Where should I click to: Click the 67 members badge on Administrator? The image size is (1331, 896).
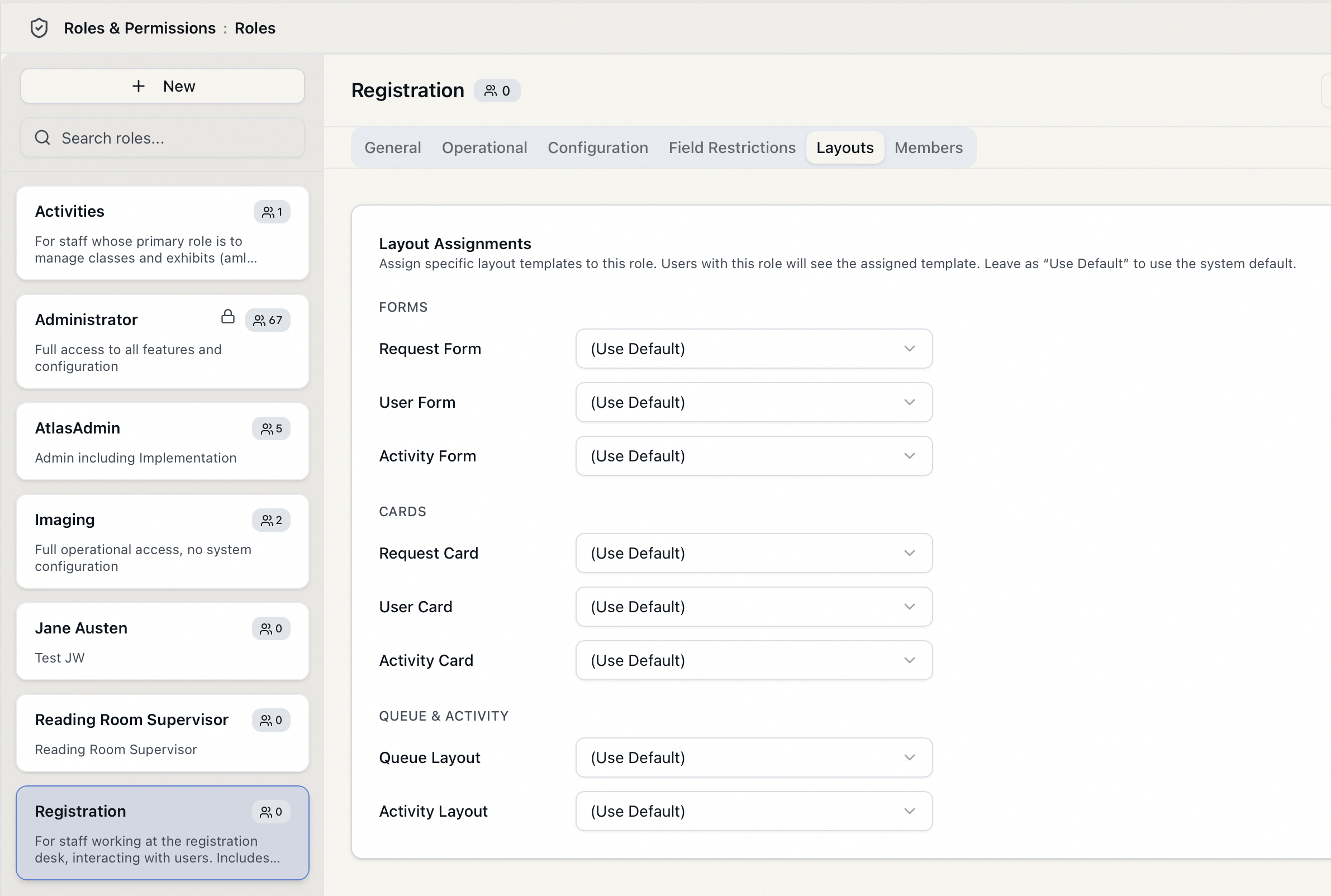tap(268, 321)
